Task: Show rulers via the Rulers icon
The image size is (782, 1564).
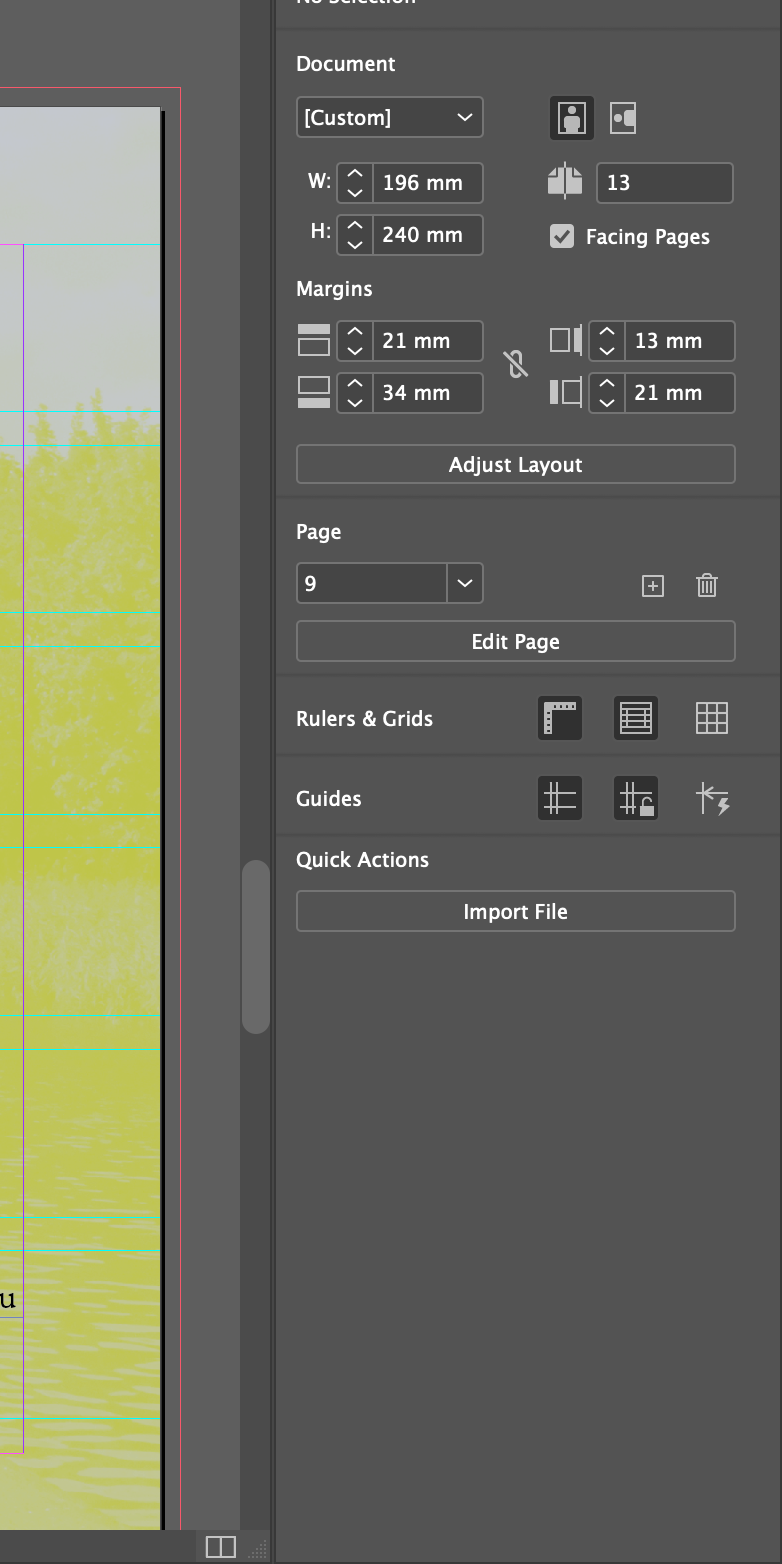Action: pyautogui.click(x=559, y=718)
